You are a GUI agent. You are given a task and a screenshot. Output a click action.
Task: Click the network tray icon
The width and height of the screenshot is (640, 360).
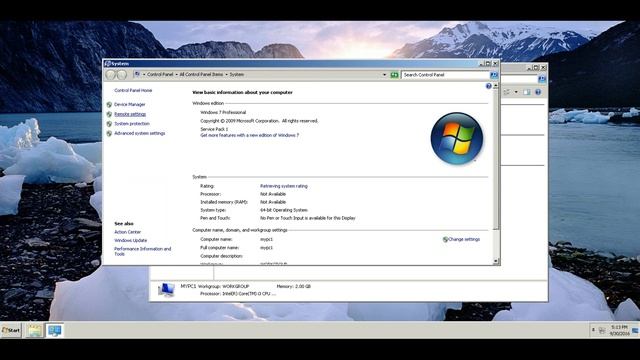click(x=602, y=331)
